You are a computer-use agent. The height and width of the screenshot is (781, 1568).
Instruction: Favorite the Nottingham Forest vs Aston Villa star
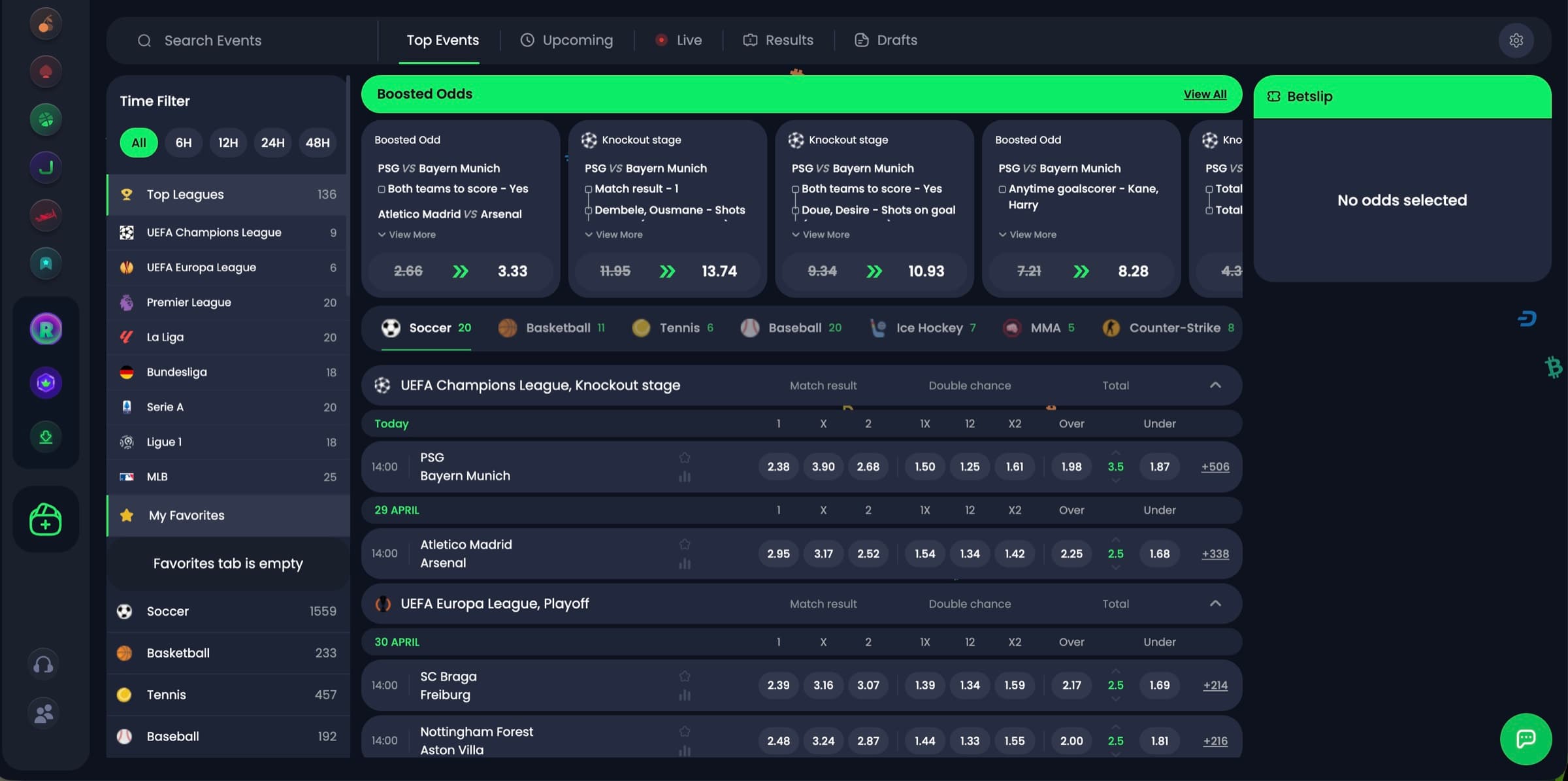[x=685, y=731]
